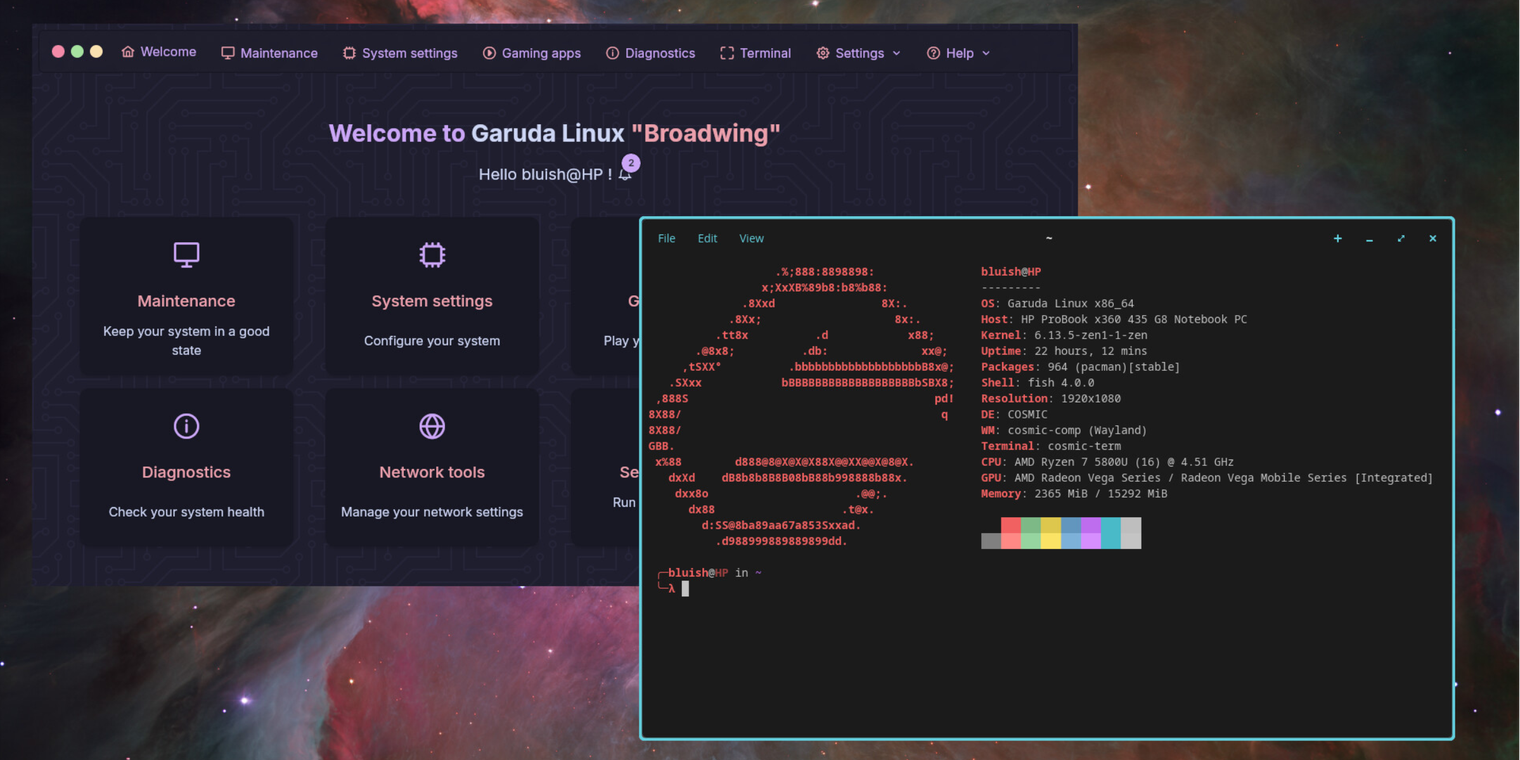Viewport: 1520px width, 760px height.
Task: Click the chip icon on the System settings card
Action: (x=431, y=254)
